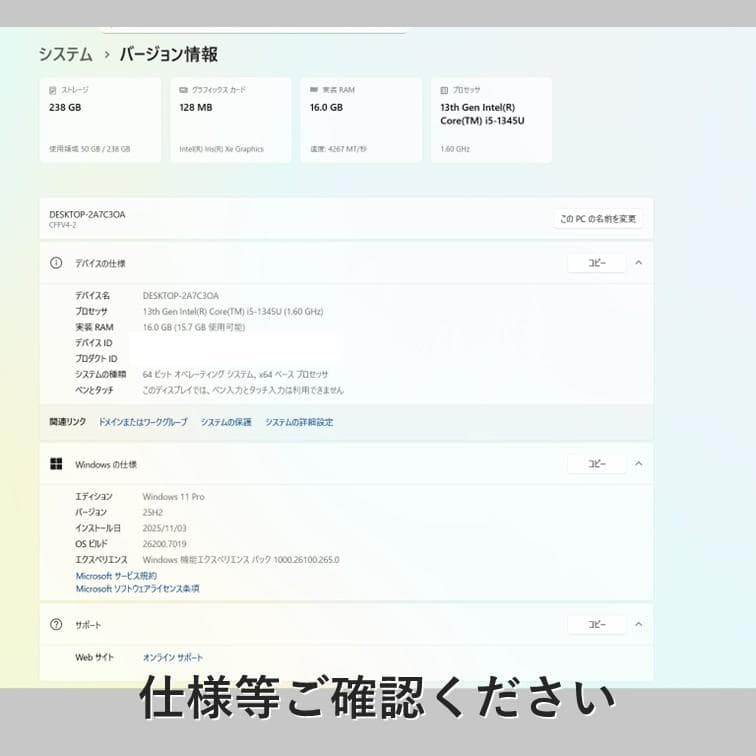
Task: Select the CFFV4-2 model text under PC name
Action: click(x=63, y=225)
